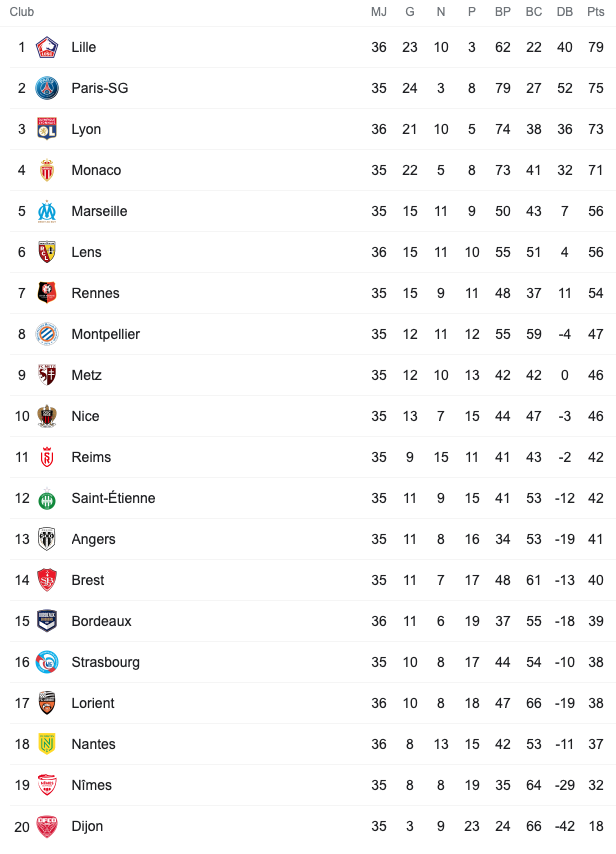Select the Strasbourg club logo
This screenshot has width=616, height=854.
click(x=47, y=662)
